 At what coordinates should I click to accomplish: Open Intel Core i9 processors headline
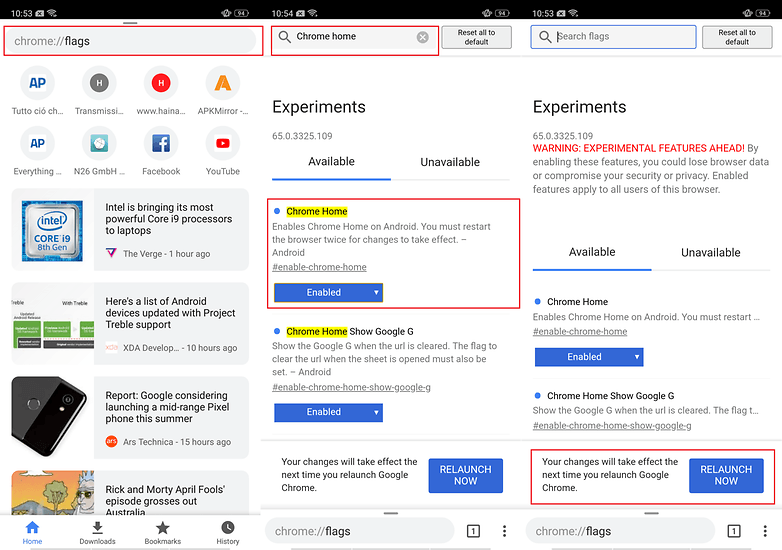coord(169,219)
